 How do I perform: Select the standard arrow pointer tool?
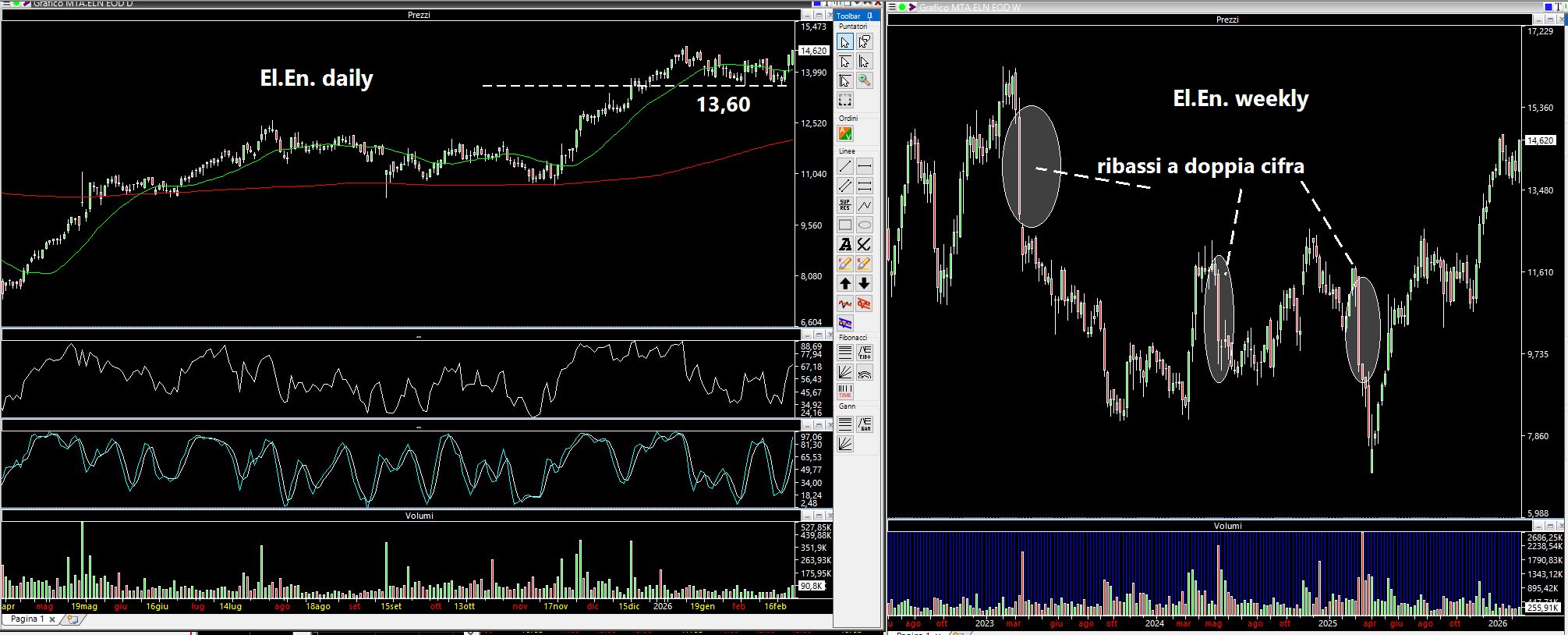pos(845,42)
